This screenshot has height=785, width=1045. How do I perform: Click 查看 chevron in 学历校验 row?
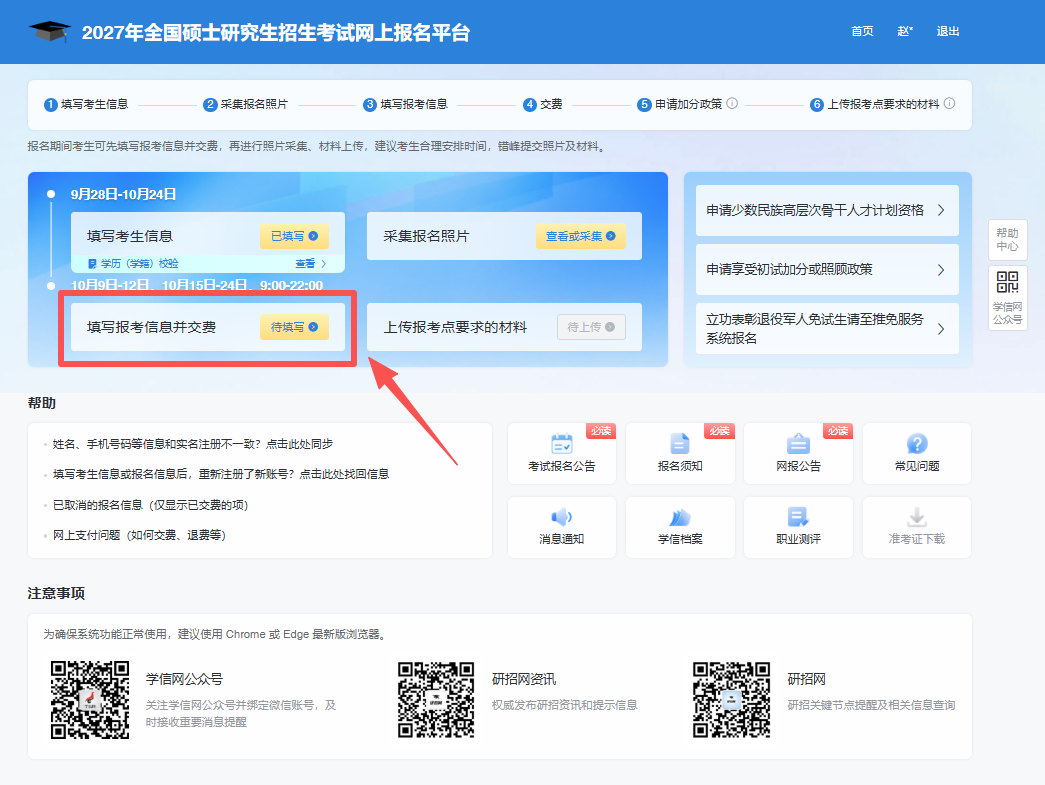[324, 264]
